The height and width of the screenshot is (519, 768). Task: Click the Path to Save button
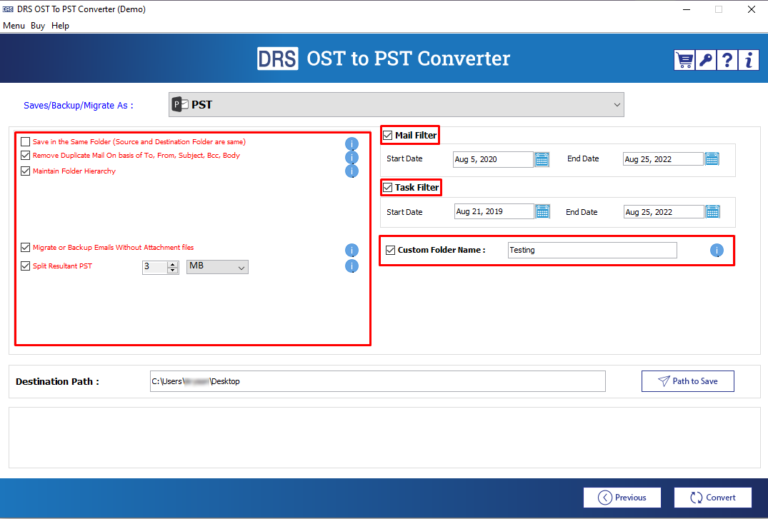[687, 381]
